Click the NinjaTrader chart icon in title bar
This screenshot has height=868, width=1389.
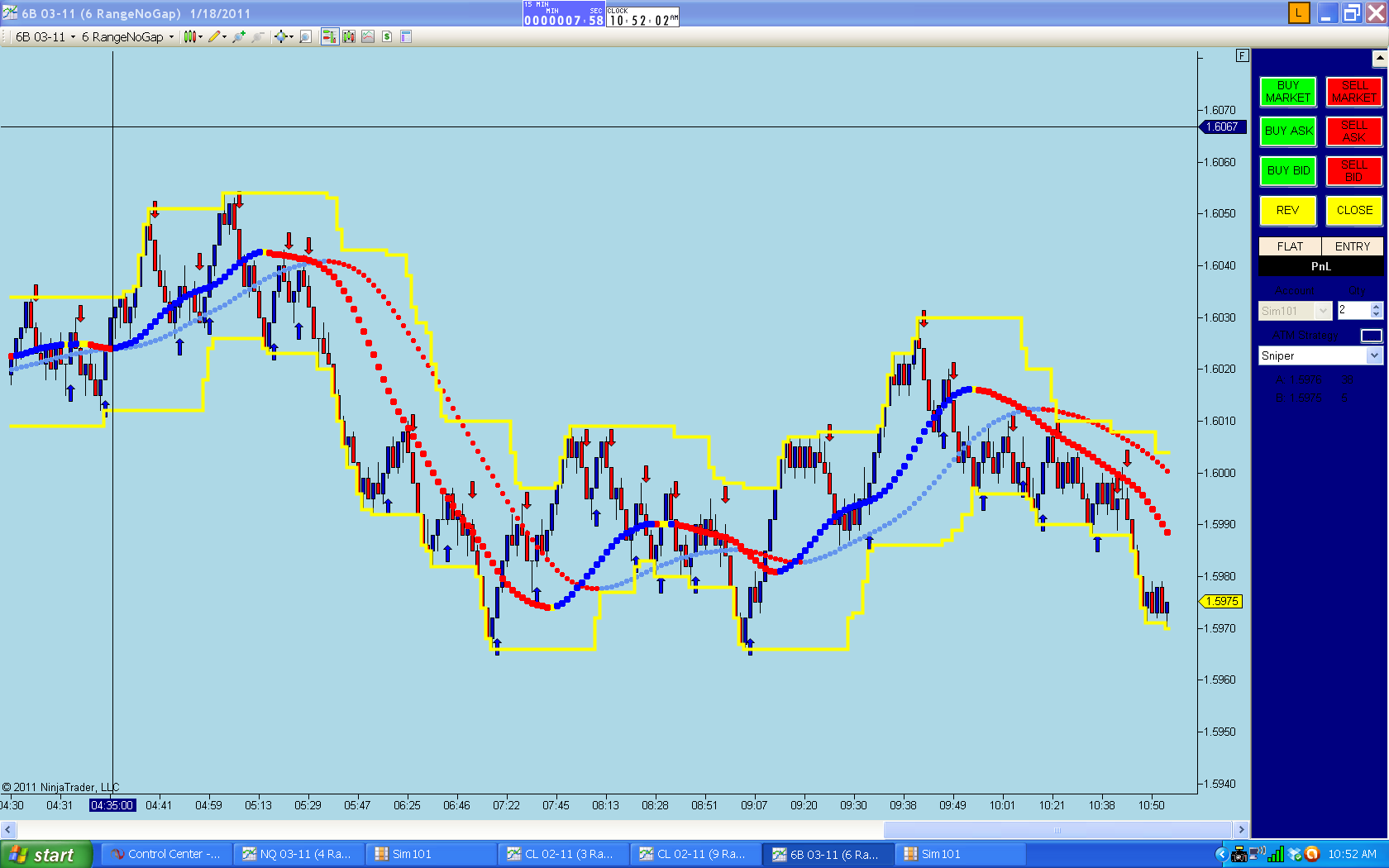pyautogui.click(x=10, y=12)
